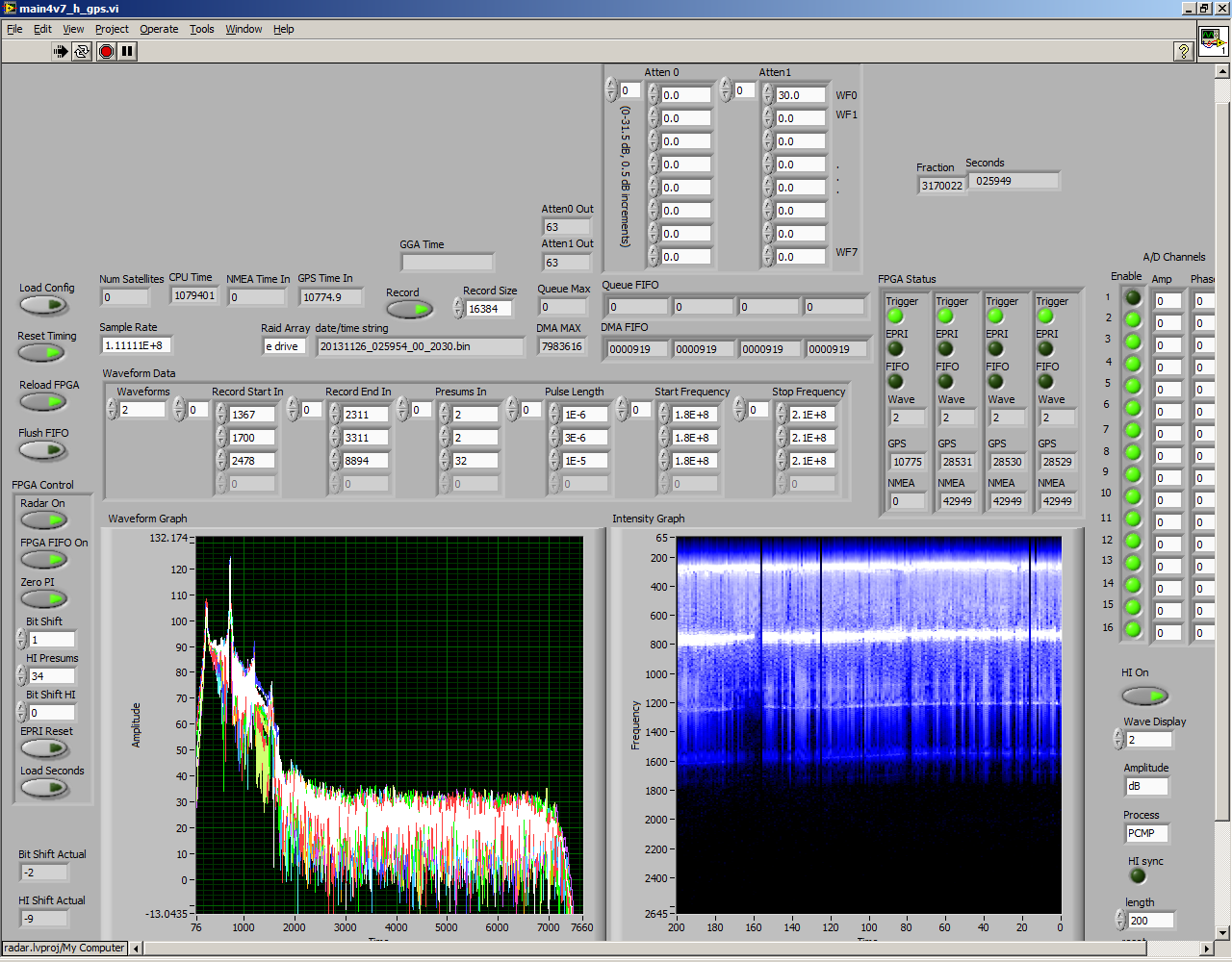The width and height of the screenshot is (1232, 962).
Task: Open the Raid Array e drive selector
Action: [x=284, y=346]
